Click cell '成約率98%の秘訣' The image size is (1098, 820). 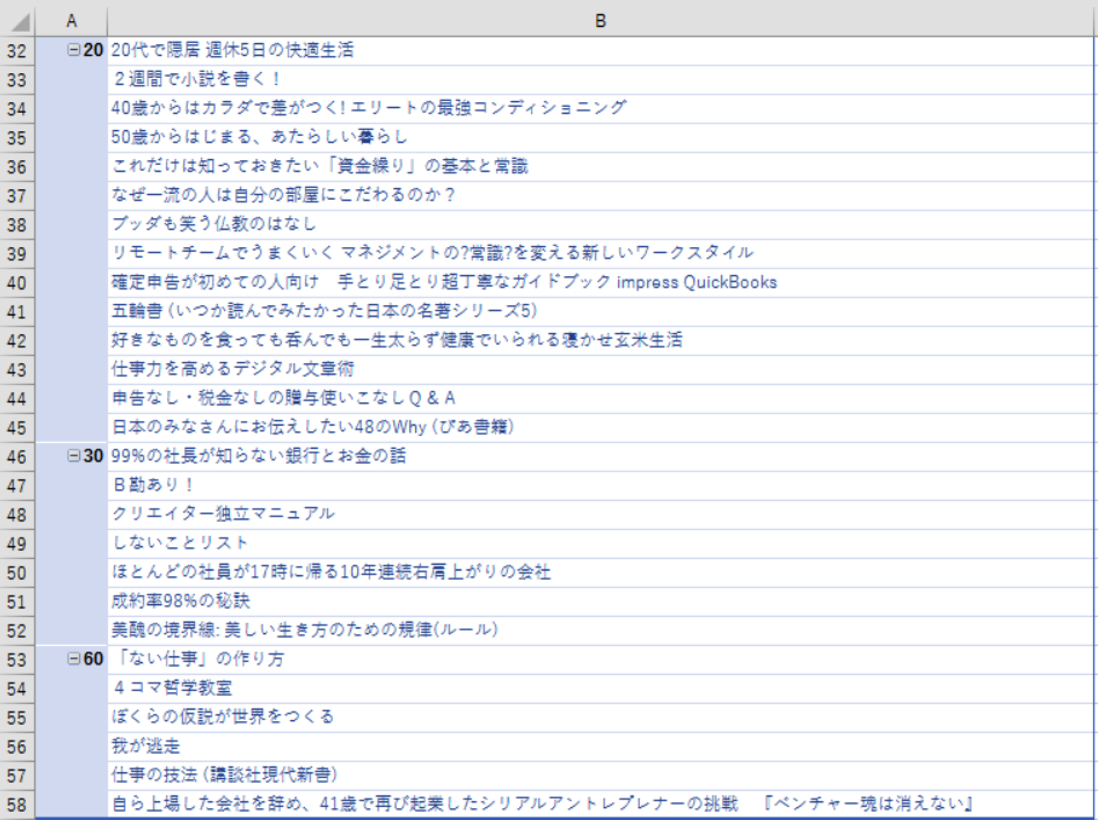click(600, 602)
